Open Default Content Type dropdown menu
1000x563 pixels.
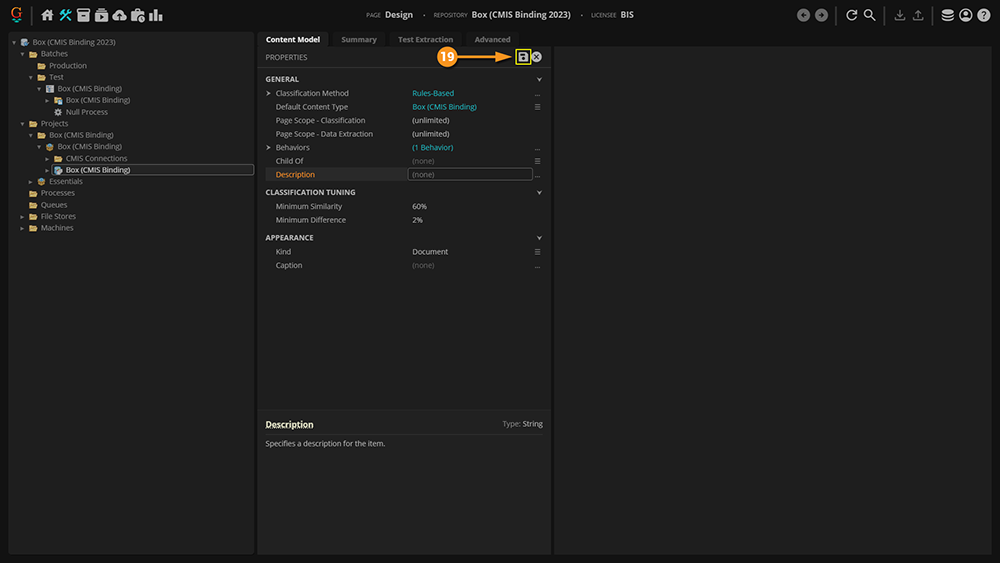coord(537,107)
